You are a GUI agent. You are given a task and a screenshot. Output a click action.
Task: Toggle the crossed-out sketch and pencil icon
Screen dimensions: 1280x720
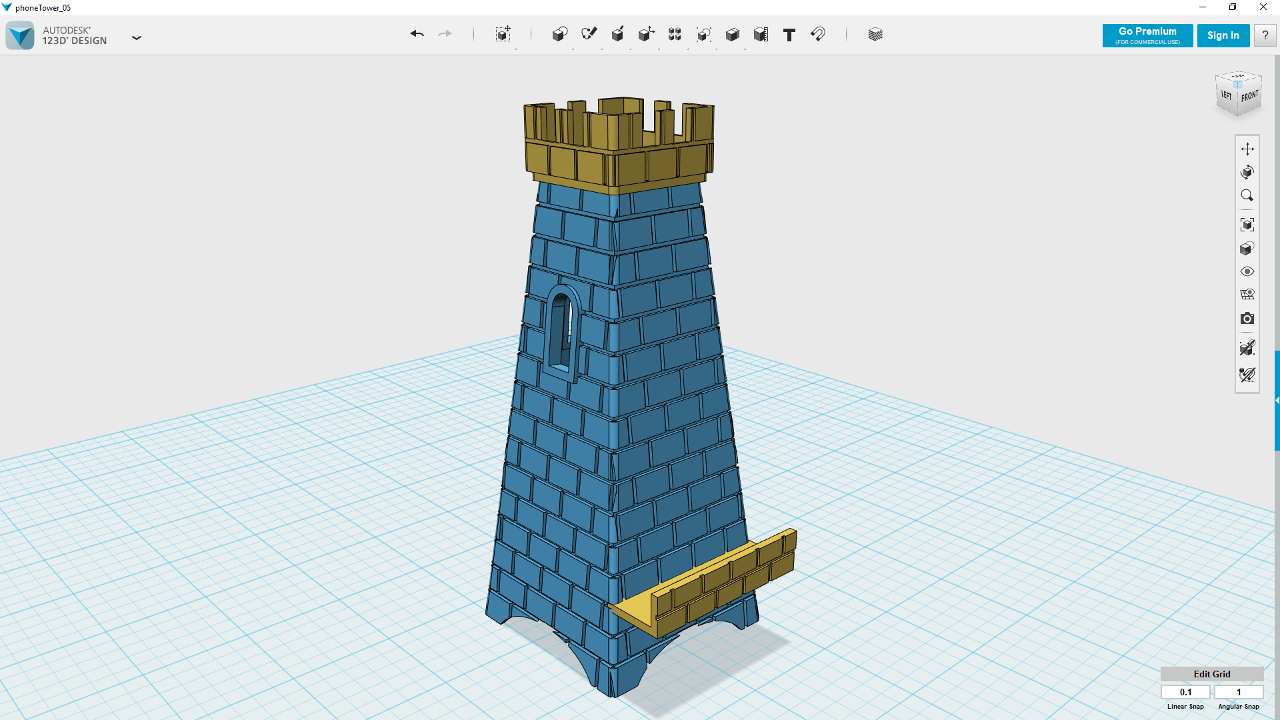[x=1247, y=375]
